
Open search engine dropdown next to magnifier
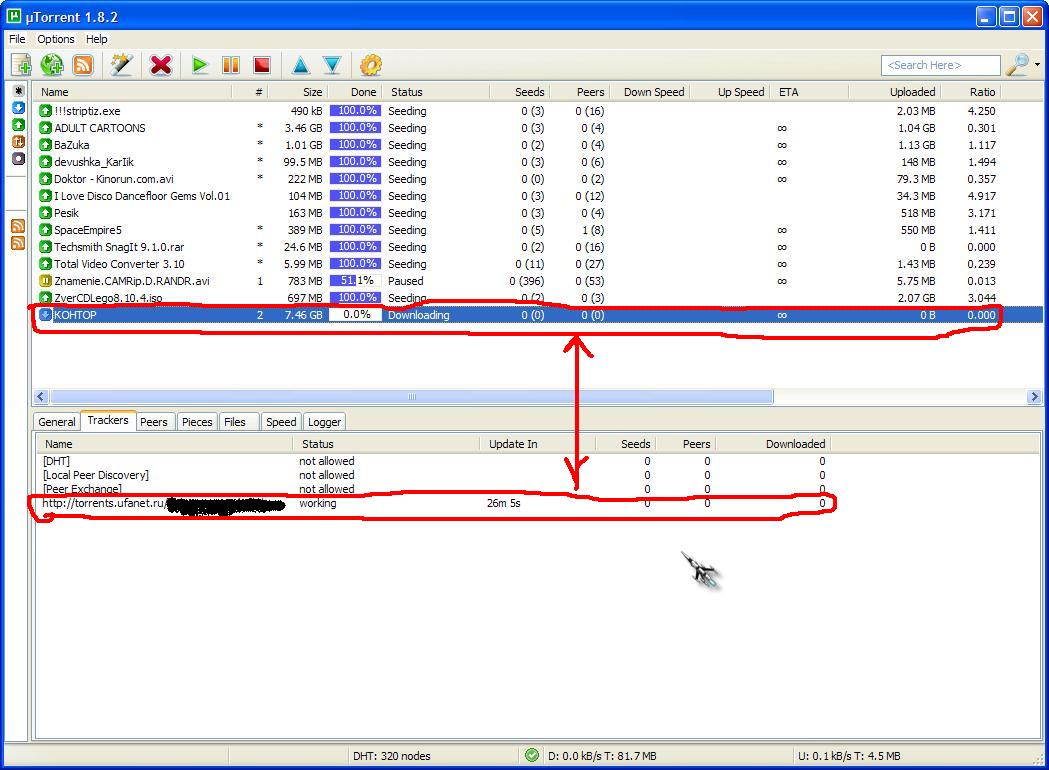[1037, 65]
